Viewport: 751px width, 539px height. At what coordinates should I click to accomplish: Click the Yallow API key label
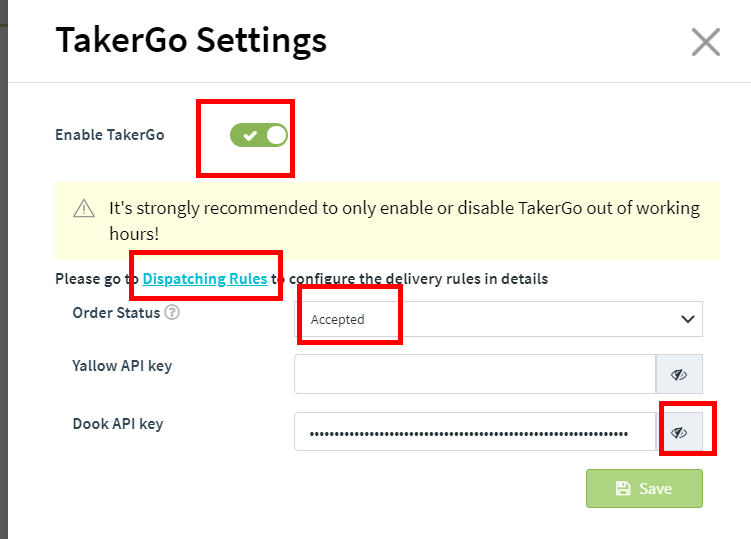pyautogui.click(x=122, y=366)
